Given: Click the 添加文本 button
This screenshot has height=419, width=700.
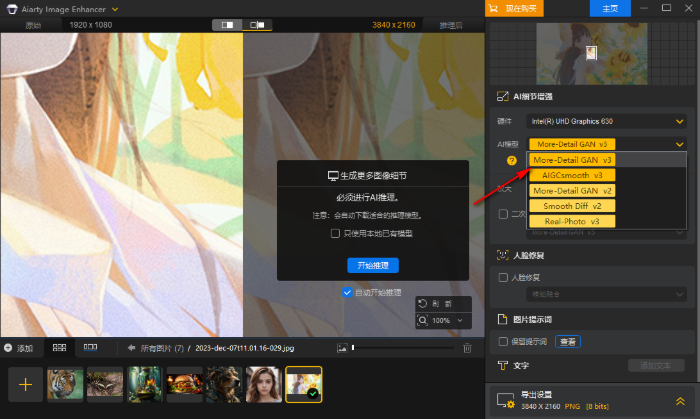Looking at the screenshot, I should [x=656, y=365].
